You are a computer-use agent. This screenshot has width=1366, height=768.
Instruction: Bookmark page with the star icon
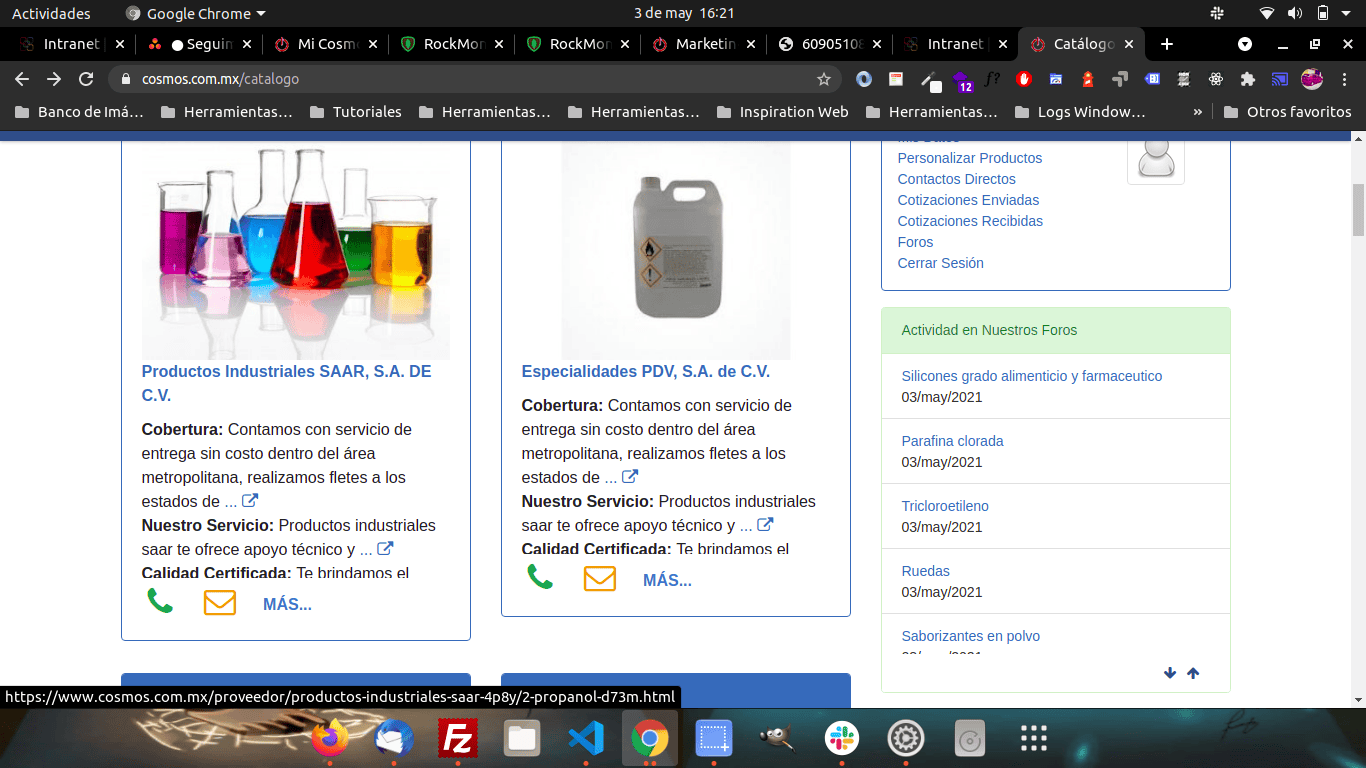[824, 79]
